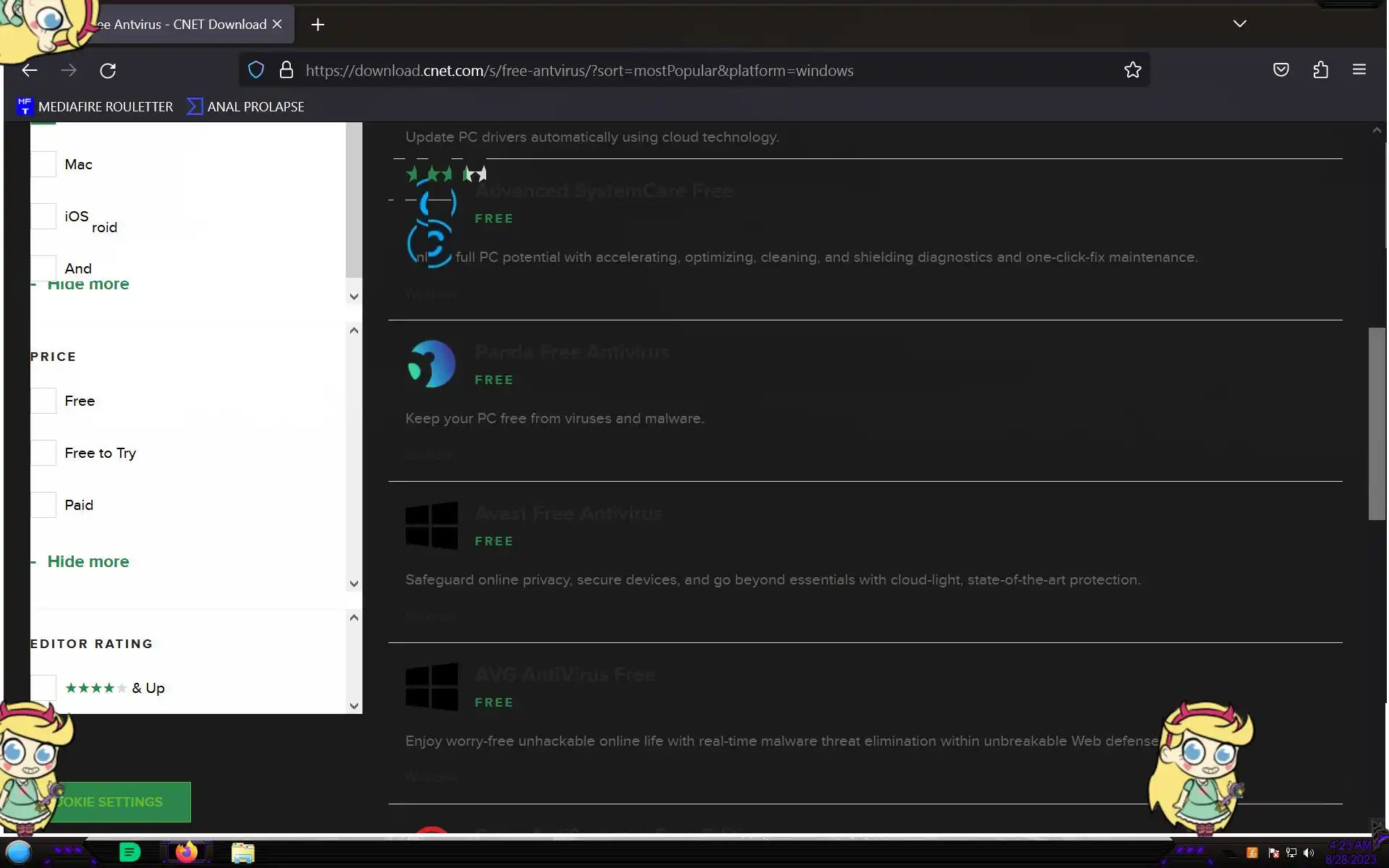The image size is (1389, 868).
Task: Open the Panda Free Antivirus icon
Action: [x=431, y=364]
